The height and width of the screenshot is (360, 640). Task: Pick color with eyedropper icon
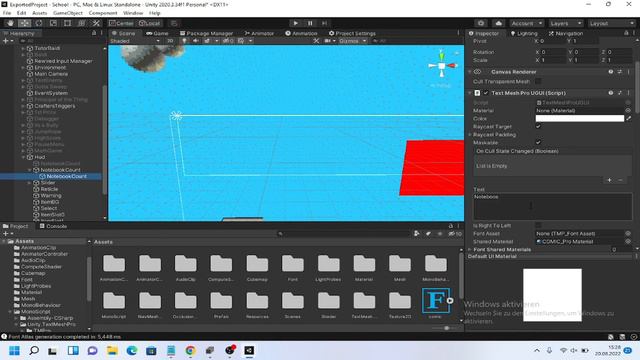click(x=629, y=118)
